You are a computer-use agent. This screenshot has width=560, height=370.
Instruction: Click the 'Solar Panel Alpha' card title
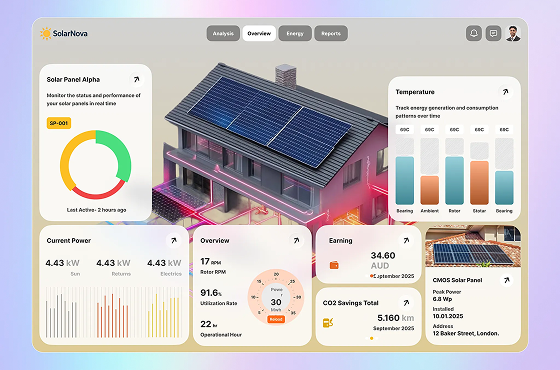point(73,79)
